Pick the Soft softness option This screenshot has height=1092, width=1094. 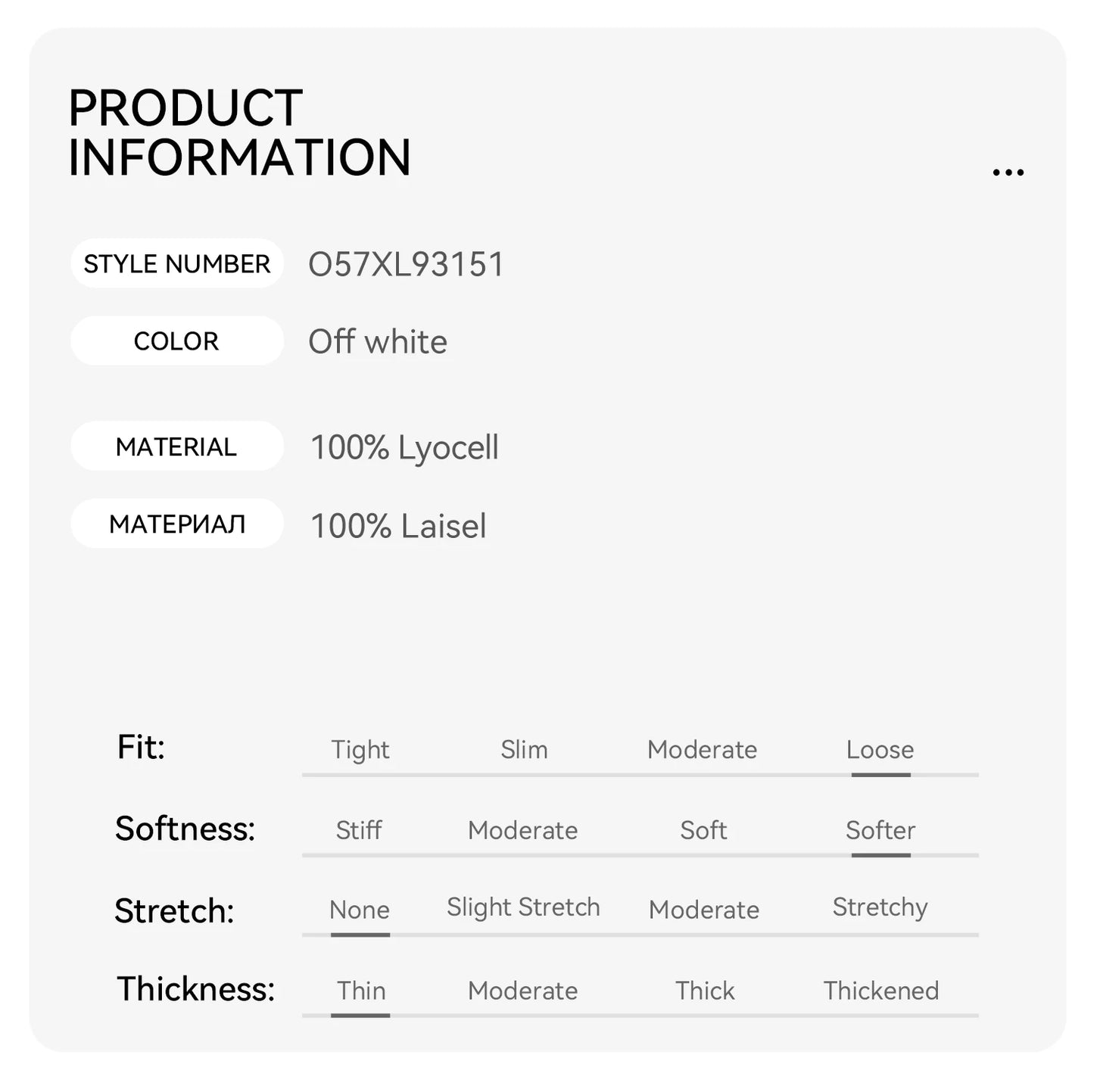pos(703,830)
